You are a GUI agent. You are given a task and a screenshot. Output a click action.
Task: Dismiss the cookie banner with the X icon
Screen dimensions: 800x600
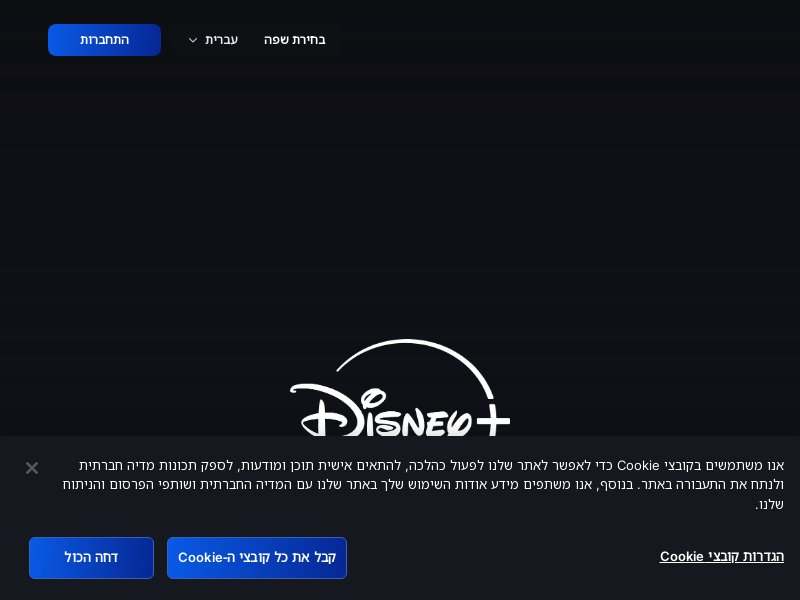click(x=32, y=468)
